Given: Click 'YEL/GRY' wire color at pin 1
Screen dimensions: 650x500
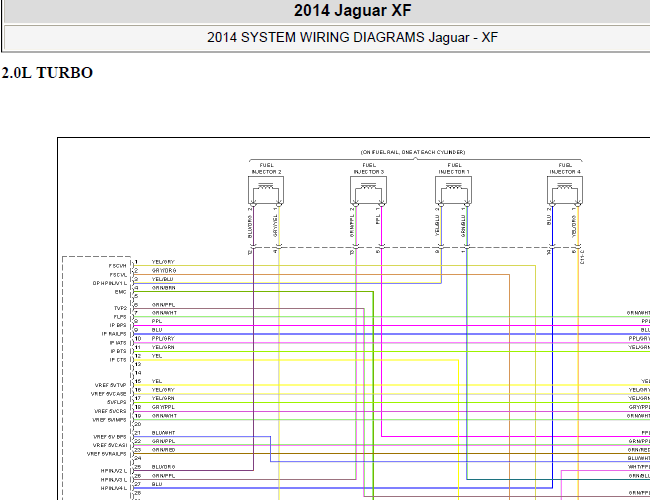Looking at the screenshot, I should [x=163, y=262].
